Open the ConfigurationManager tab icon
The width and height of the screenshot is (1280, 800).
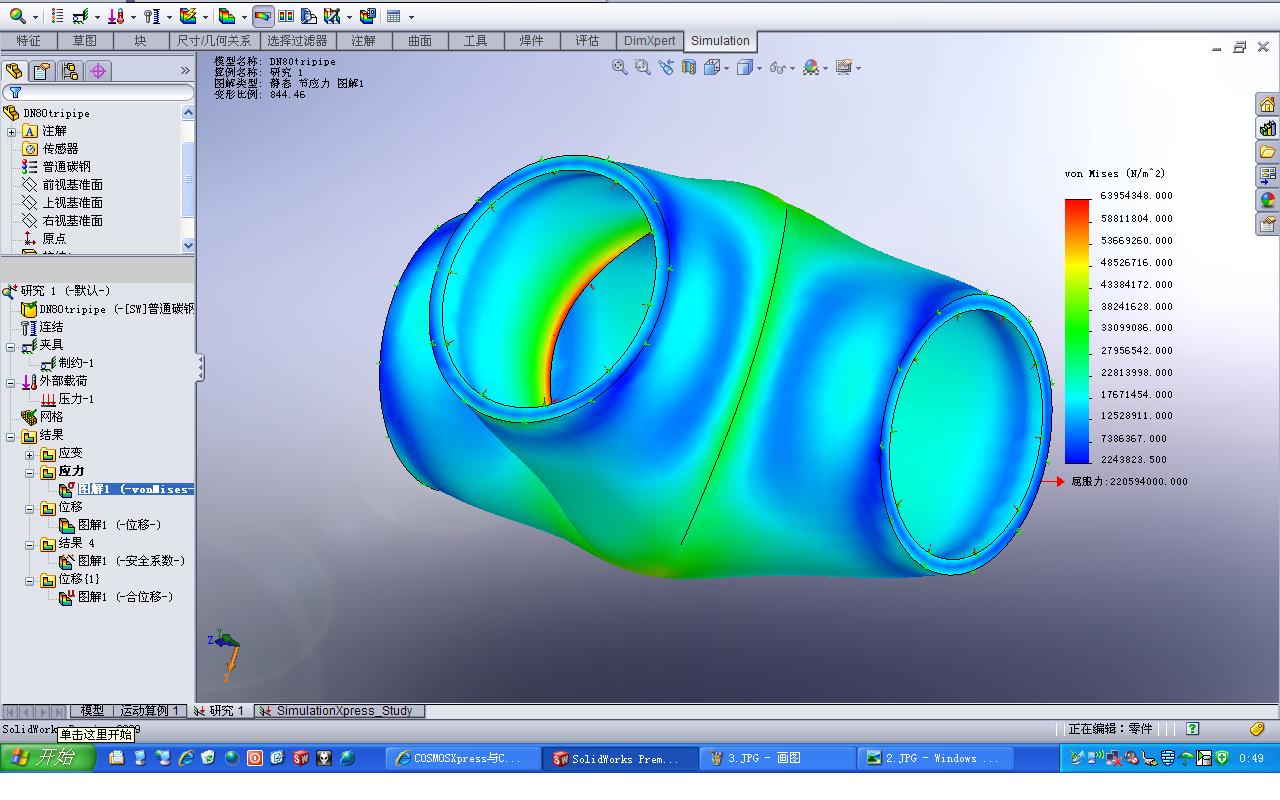pyautogui.click(x=69, y=71)
